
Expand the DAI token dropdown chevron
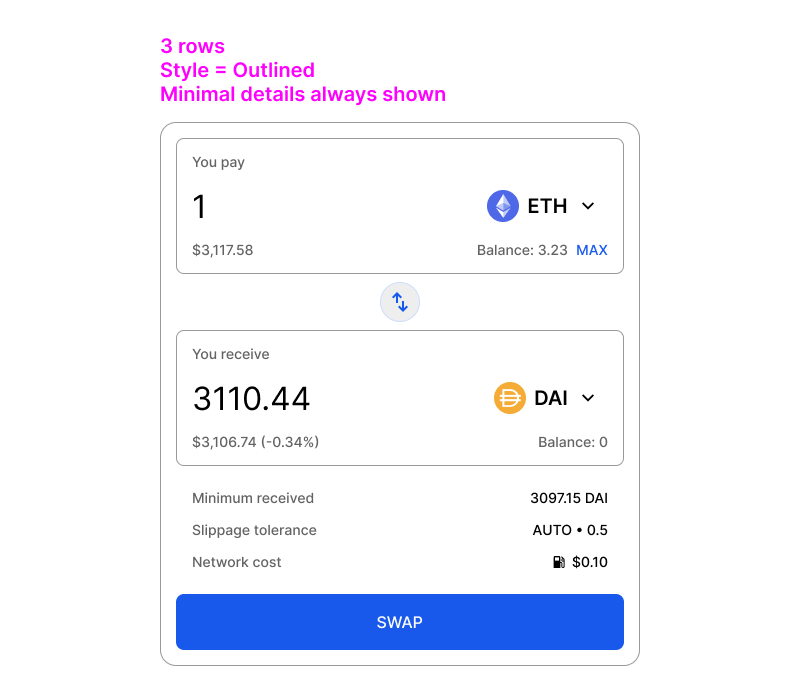[588, 398]
